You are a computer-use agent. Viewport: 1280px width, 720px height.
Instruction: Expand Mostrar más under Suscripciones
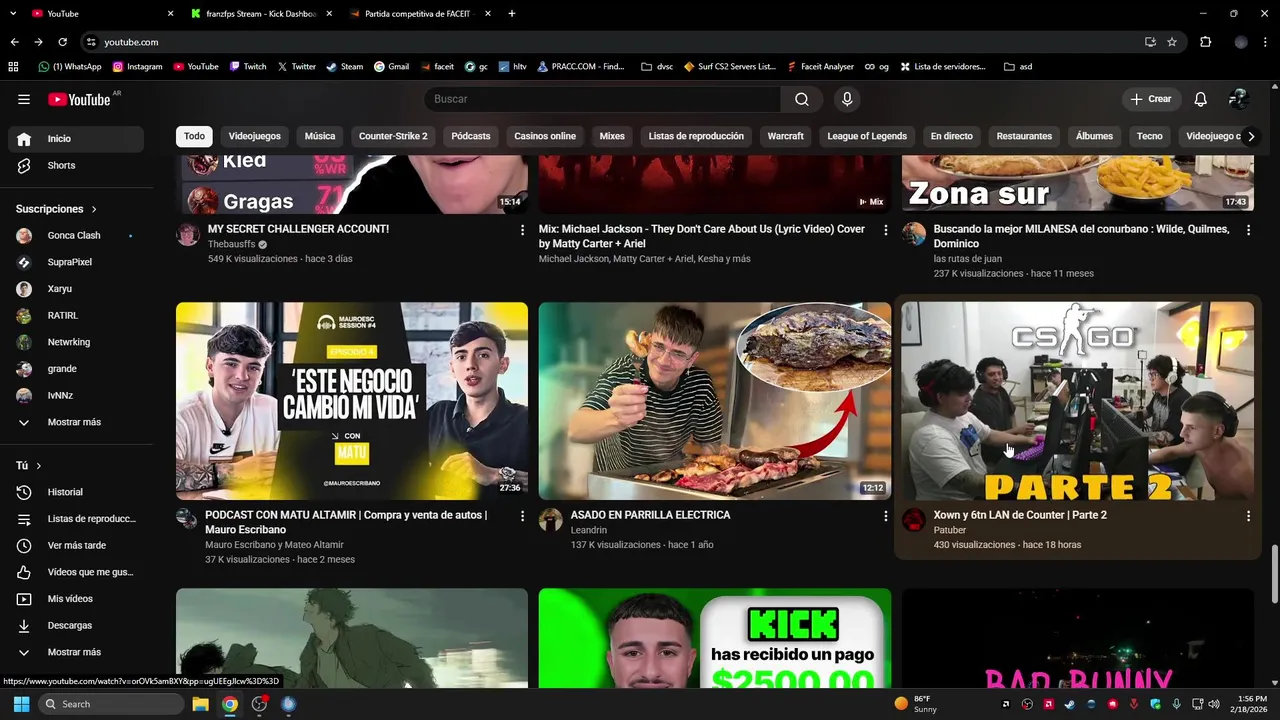(x=76, y=422)
